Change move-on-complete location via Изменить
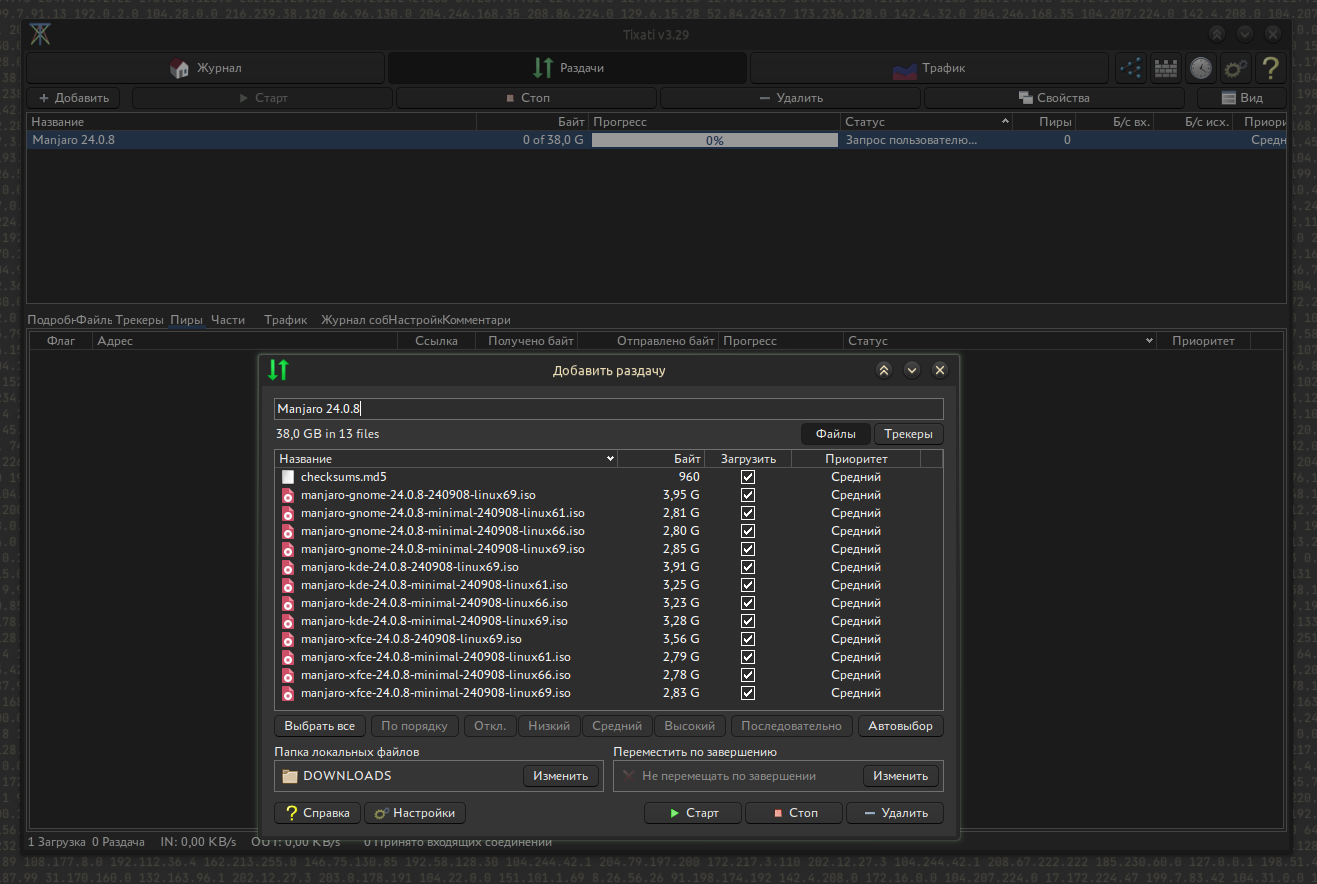1317x884 pixels. click(901, 776)
